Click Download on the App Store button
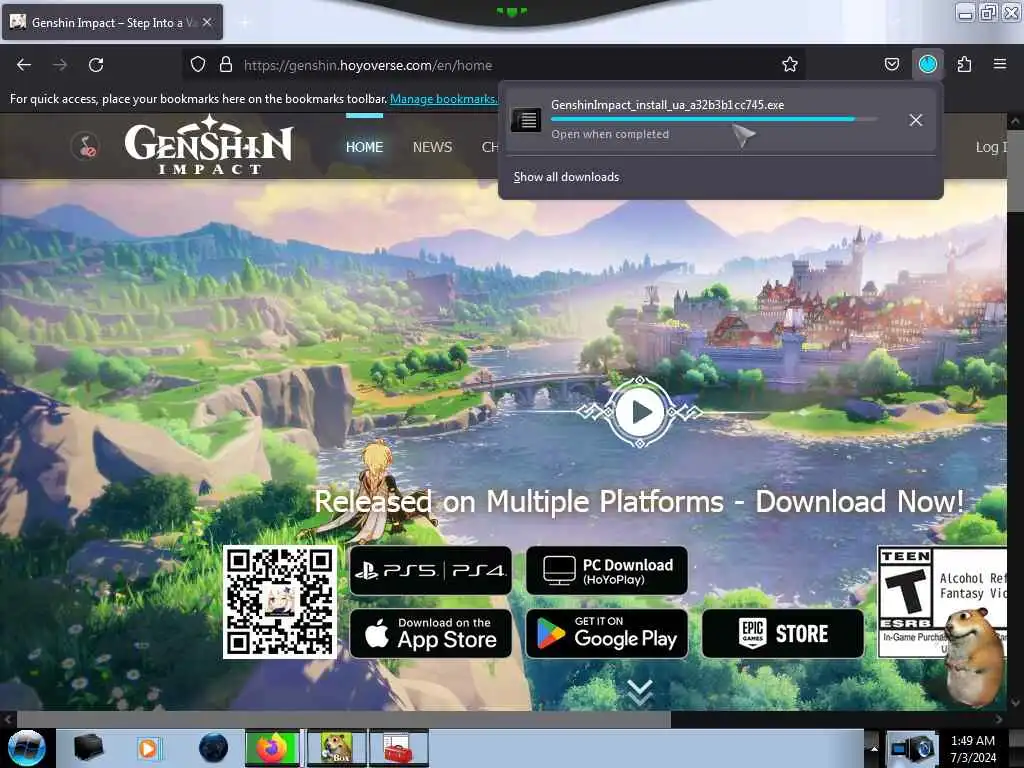The width and height of the screenshot is (1024, 768). [x=430, y=633]
